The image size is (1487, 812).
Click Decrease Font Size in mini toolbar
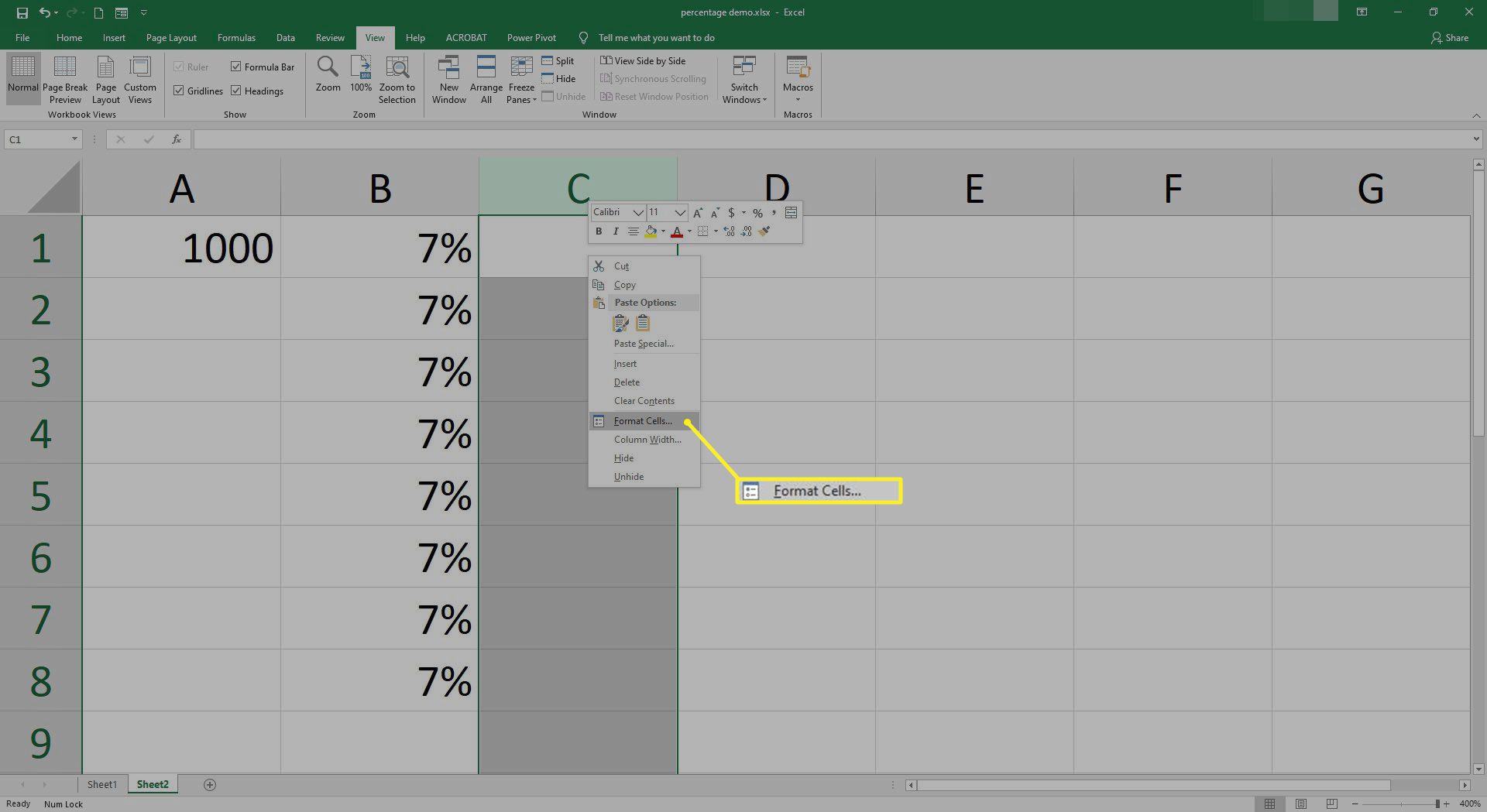click(x=715, y=213)
